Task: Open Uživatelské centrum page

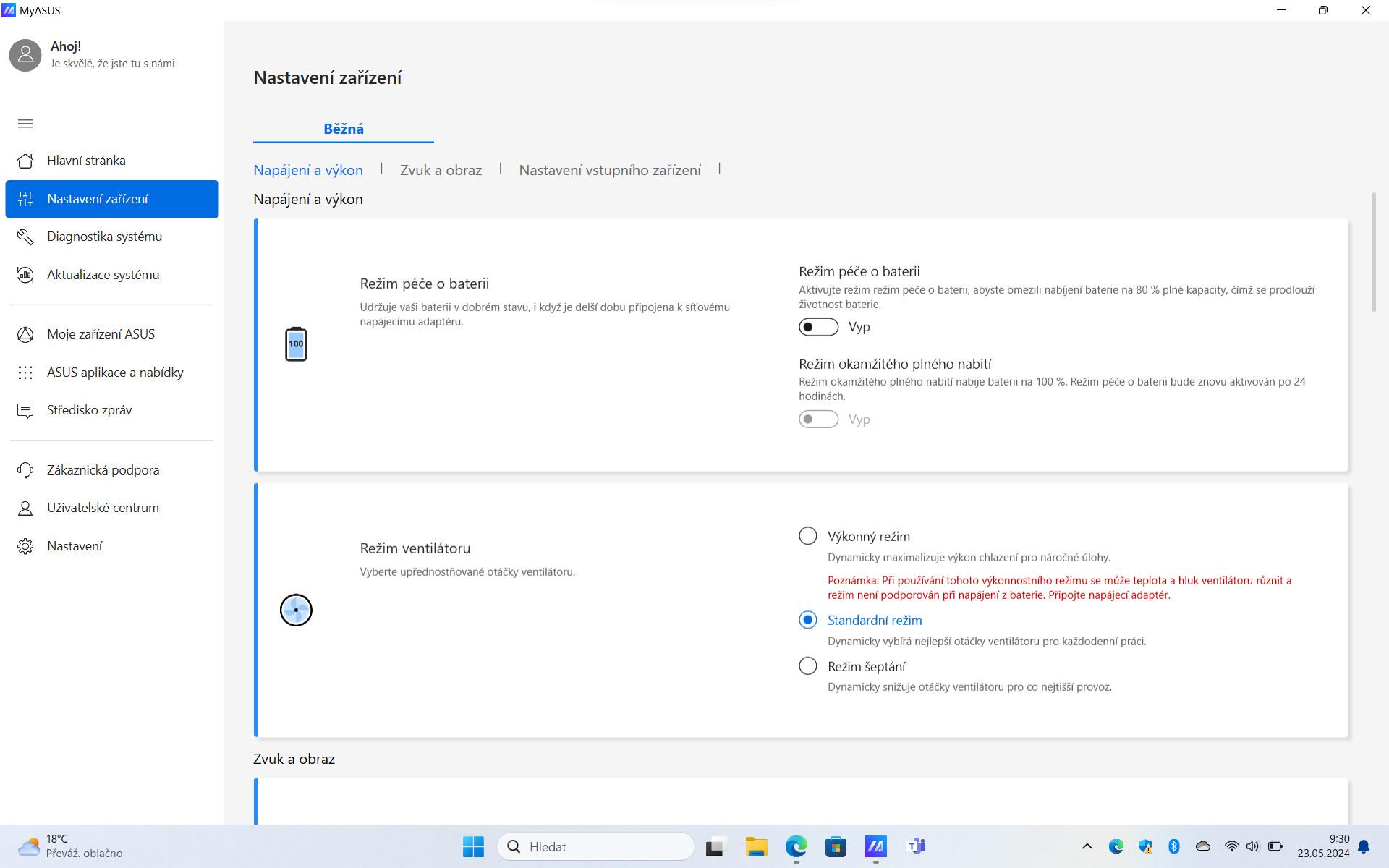Action: (112, 508)
